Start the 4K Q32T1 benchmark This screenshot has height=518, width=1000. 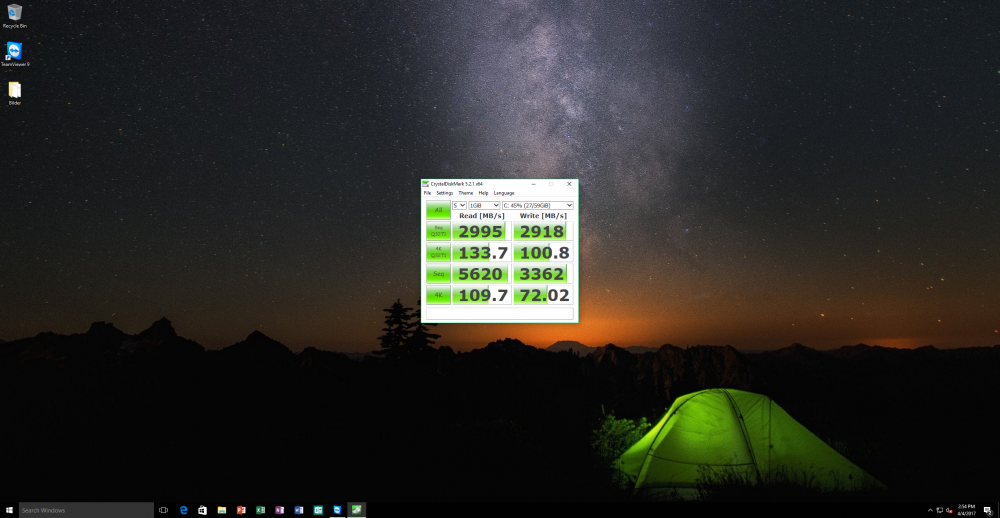point(438,252)
